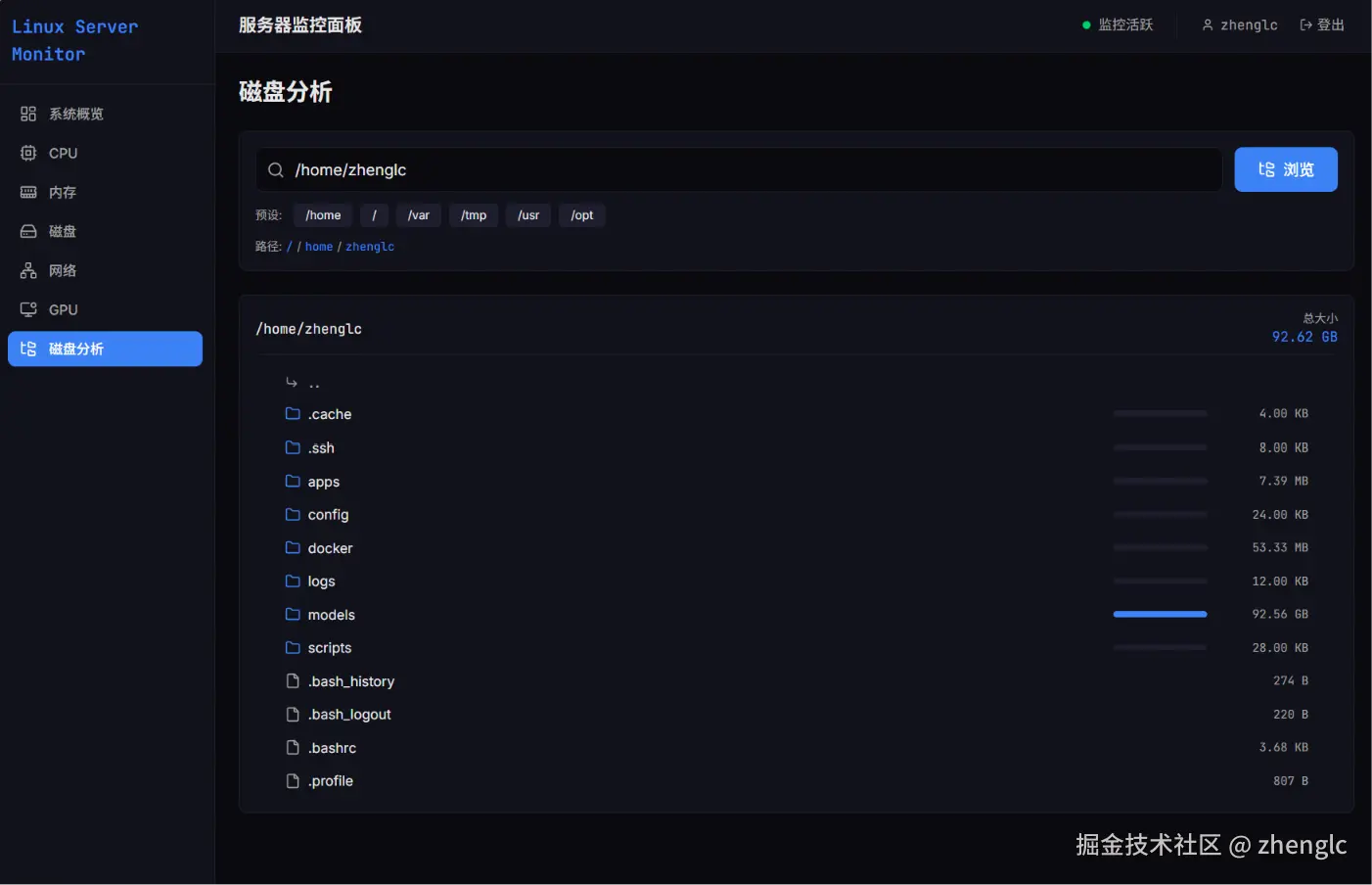Click the apps usage progress bar

coord(1160,481)
